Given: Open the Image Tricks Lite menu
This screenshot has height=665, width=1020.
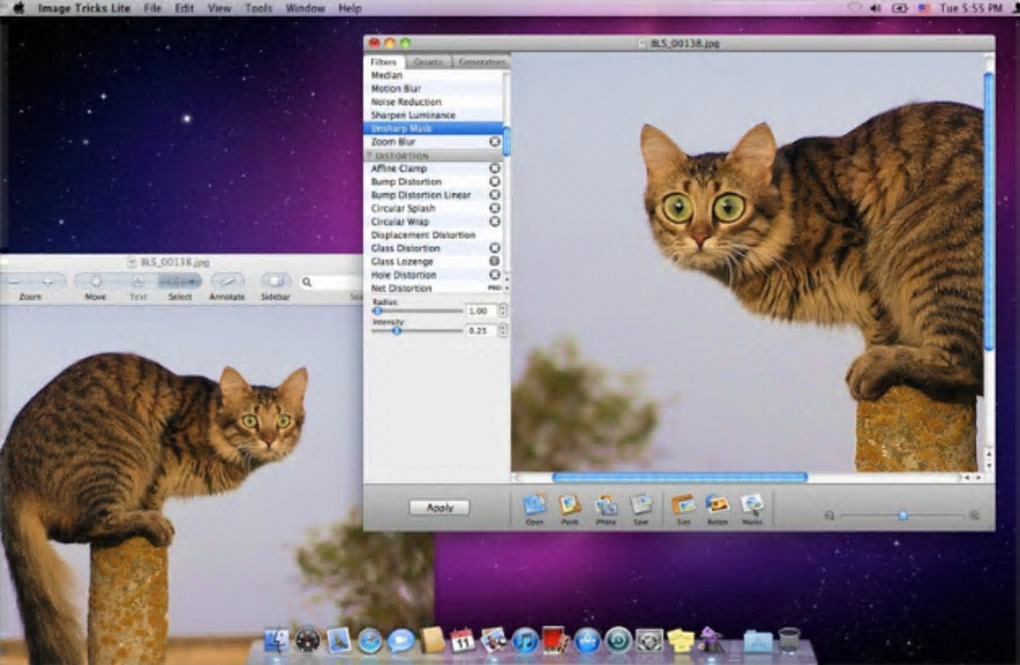Looking at the screenshot, I should pyautogui.click(x=84, y=8).
